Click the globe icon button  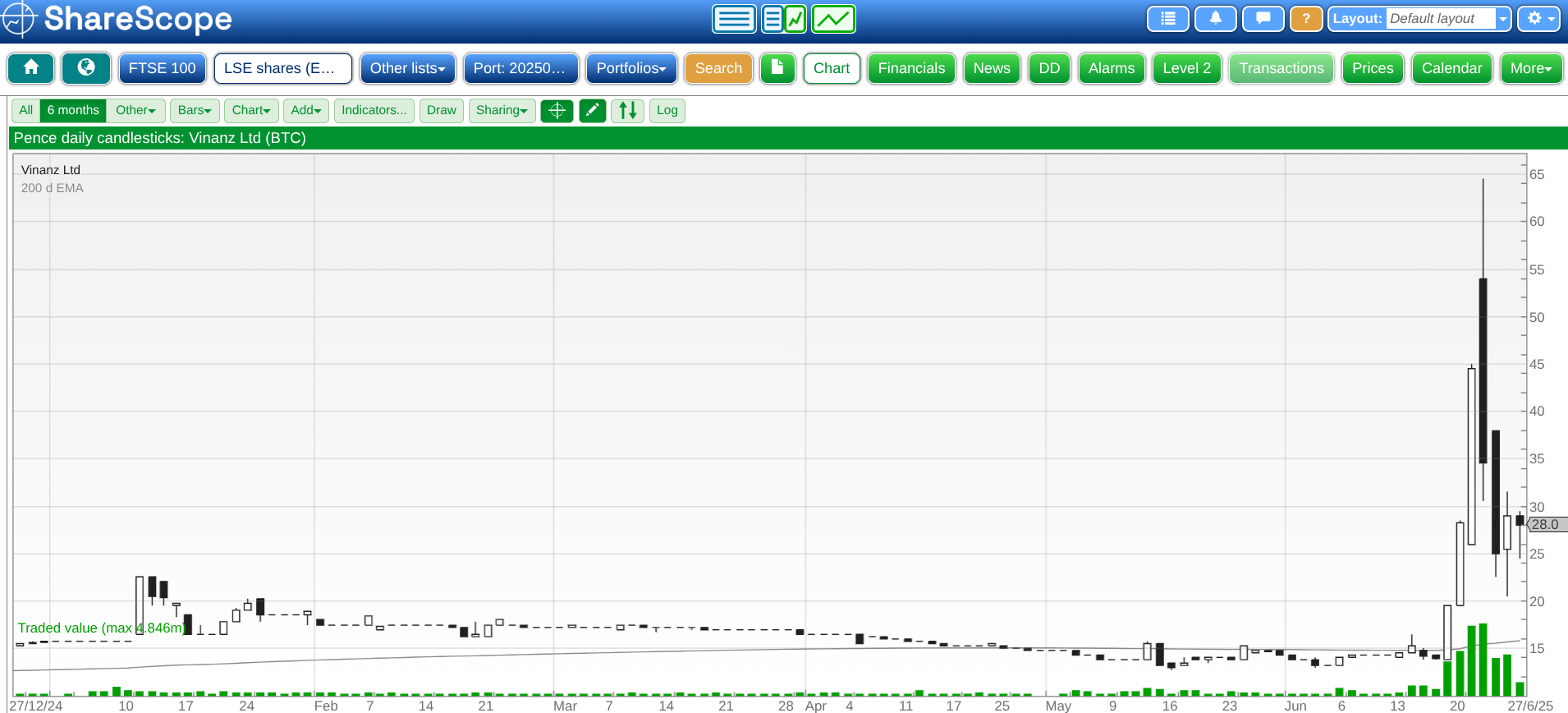(x=86, y=68)
